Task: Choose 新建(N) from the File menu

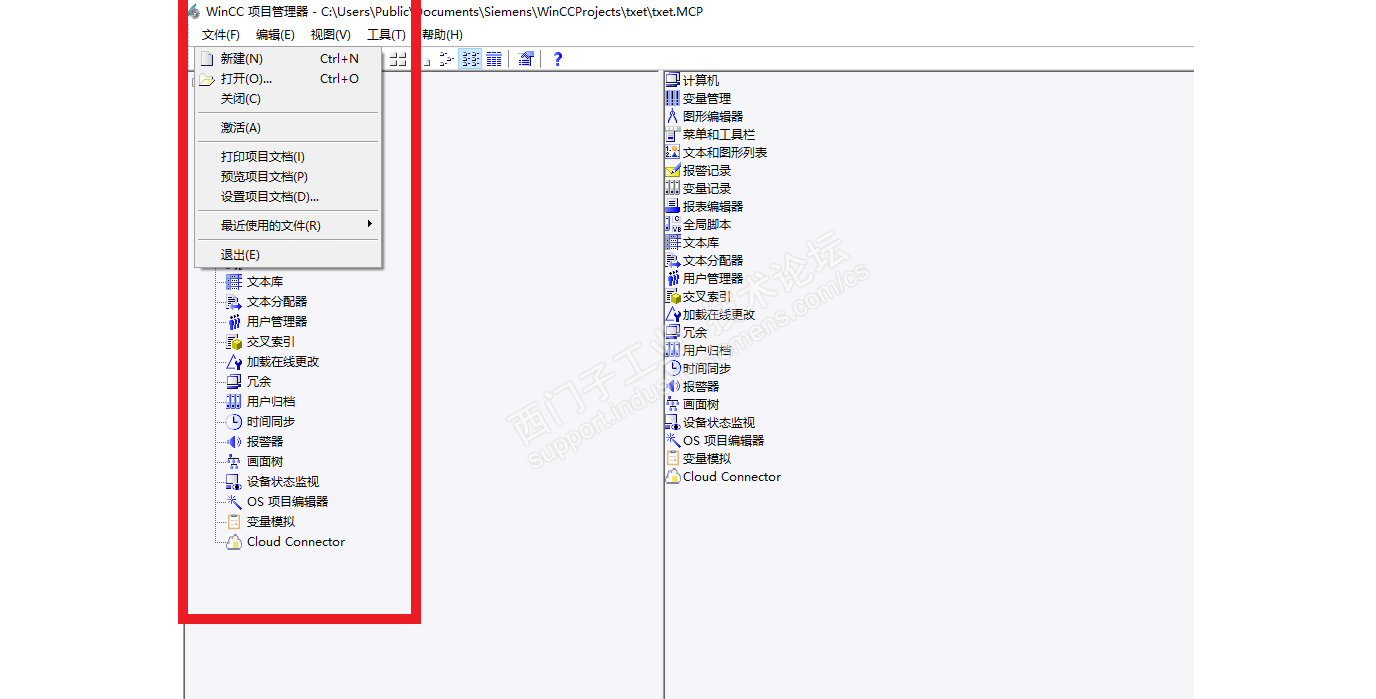Action: [288, 59]
